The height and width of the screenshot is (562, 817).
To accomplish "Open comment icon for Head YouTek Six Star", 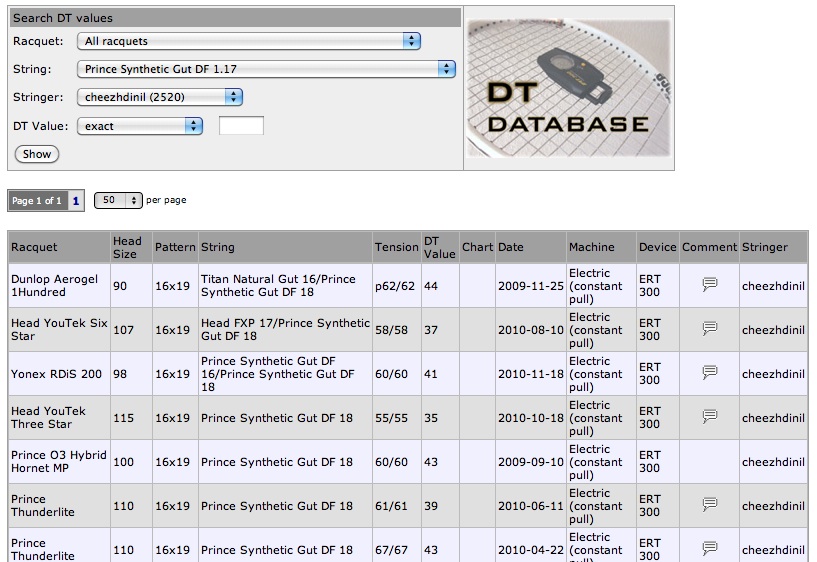I will tap(710, 329).
